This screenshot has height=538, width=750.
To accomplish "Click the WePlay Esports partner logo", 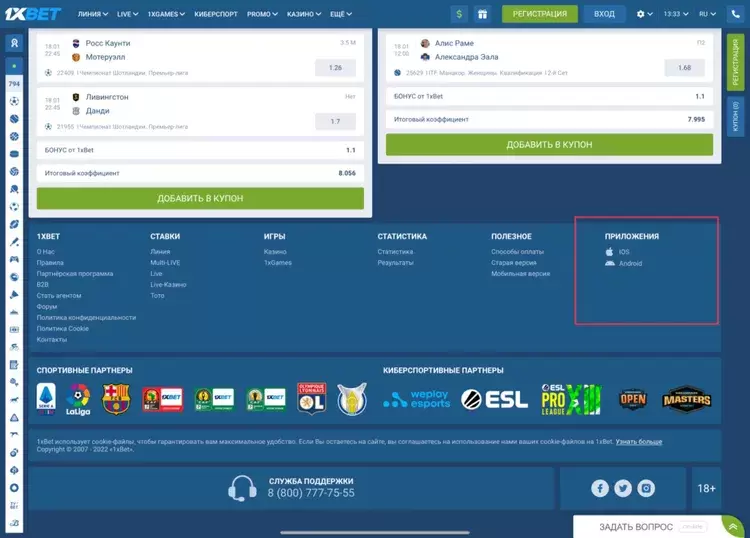I will tap(417, 399).
